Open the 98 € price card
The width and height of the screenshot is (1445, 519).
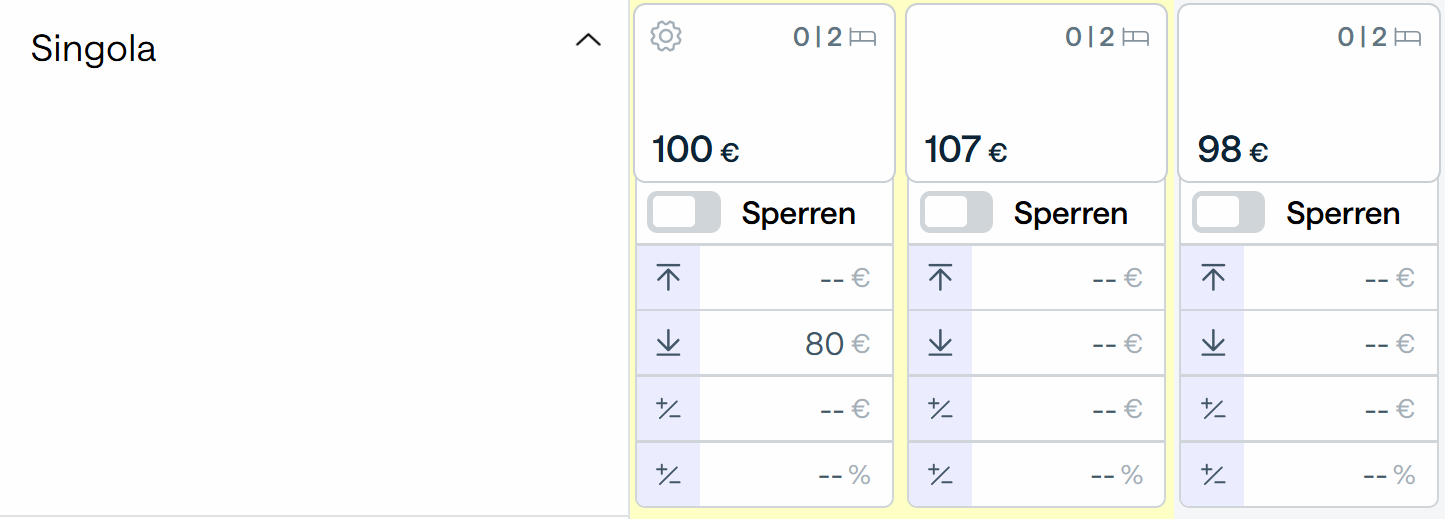click(1309, 93)
